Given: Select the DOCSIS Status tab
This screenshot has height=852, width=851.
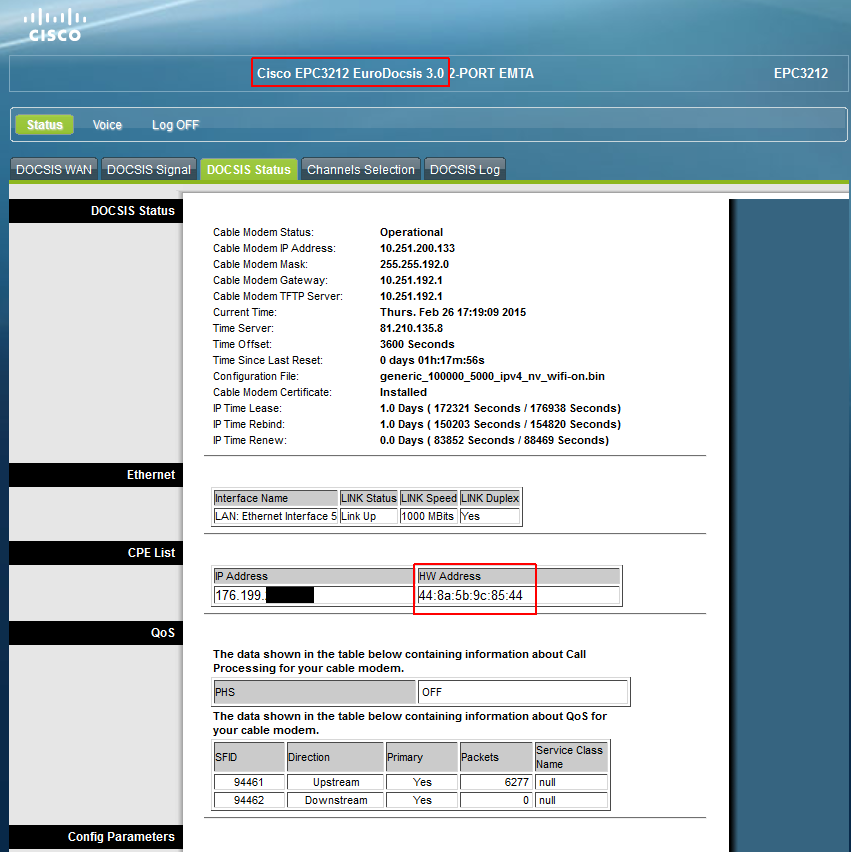Looking at the screenshot, I should coord(249,170).
